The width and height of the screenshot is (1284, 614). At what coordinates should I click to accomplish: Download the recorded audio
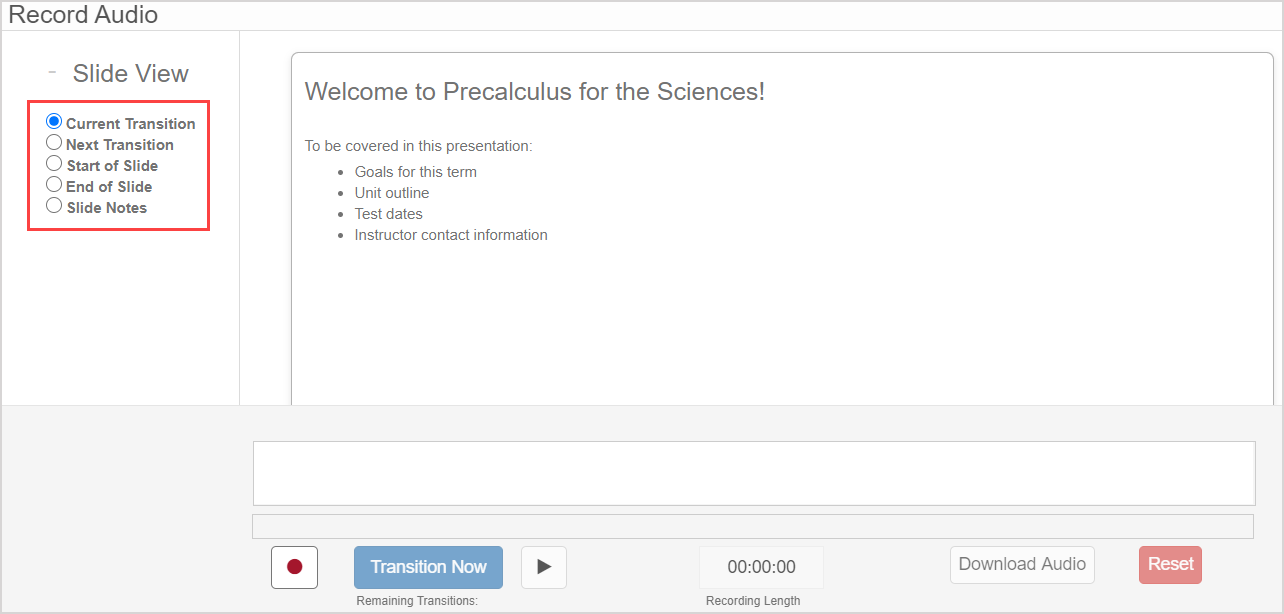point(1021,564)
